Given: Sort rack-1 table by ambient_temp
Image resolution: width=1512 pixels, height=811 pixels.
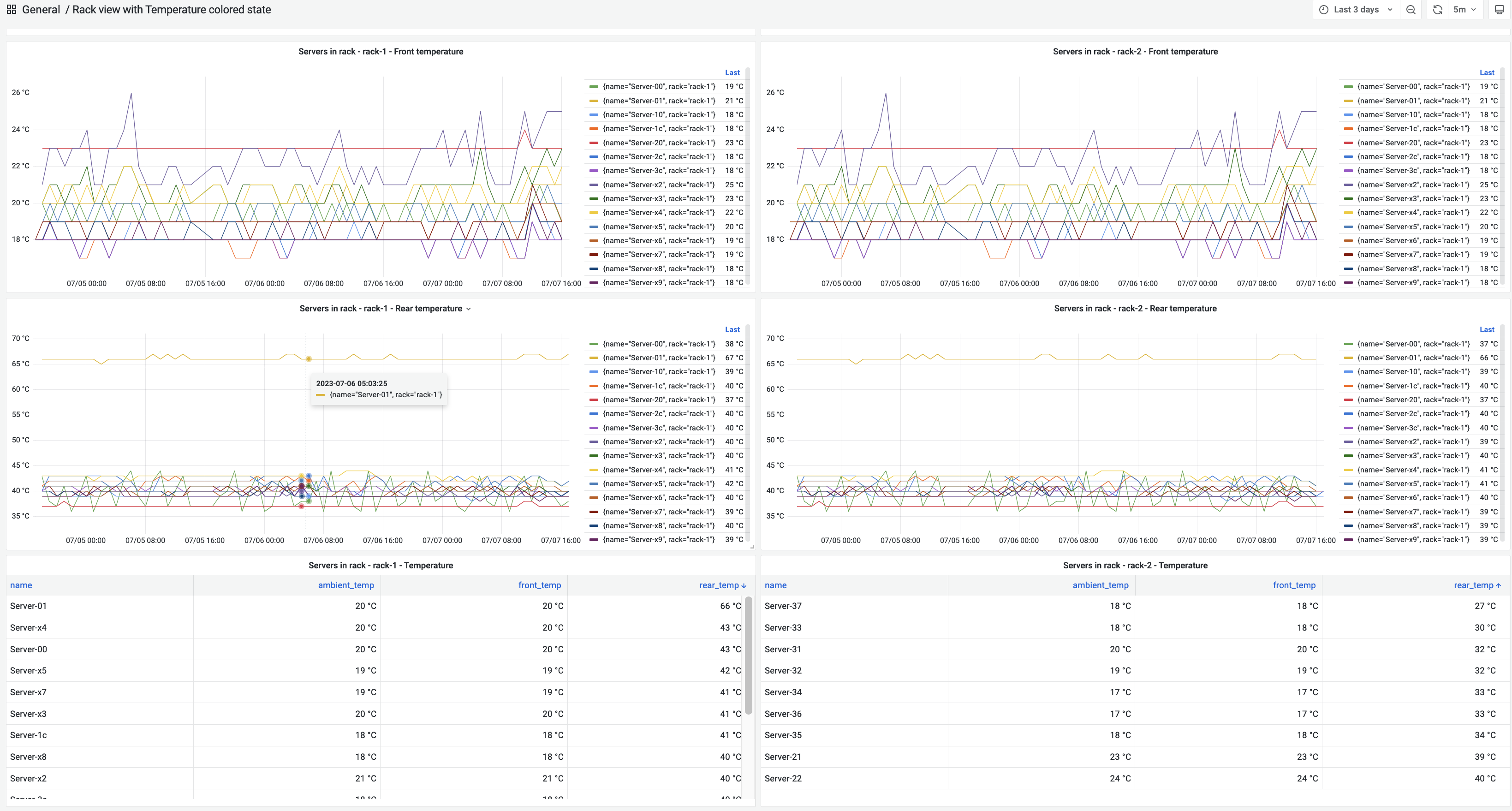Looking at the screenshot, I should [346, 585].
